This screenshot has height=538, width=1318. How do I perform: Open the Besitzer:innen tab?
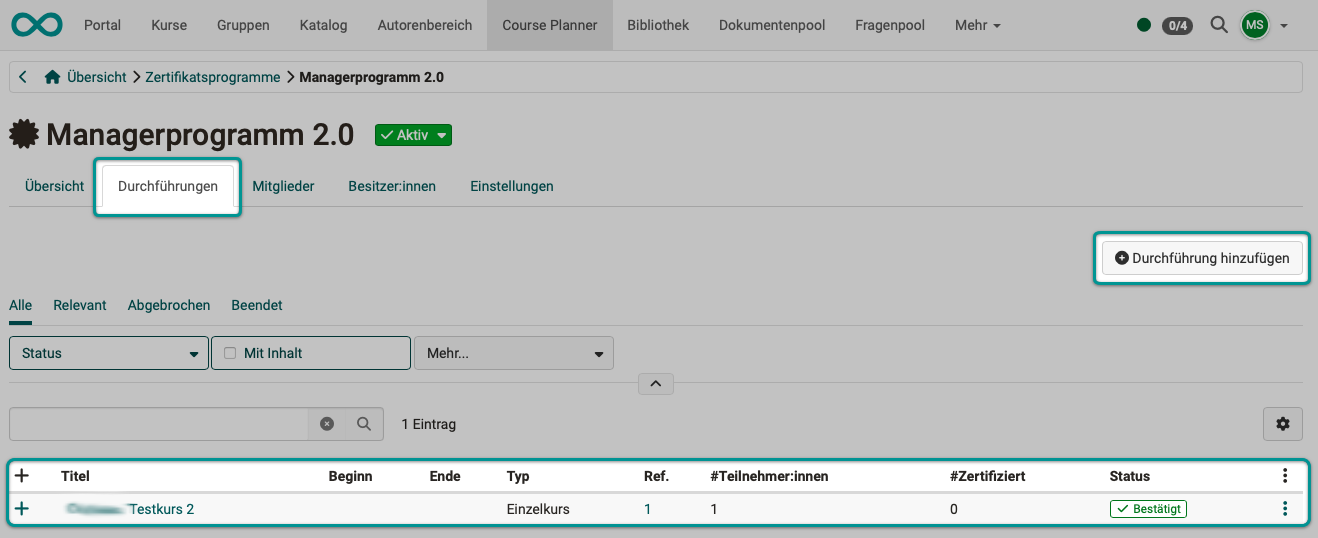coord(392,186)
